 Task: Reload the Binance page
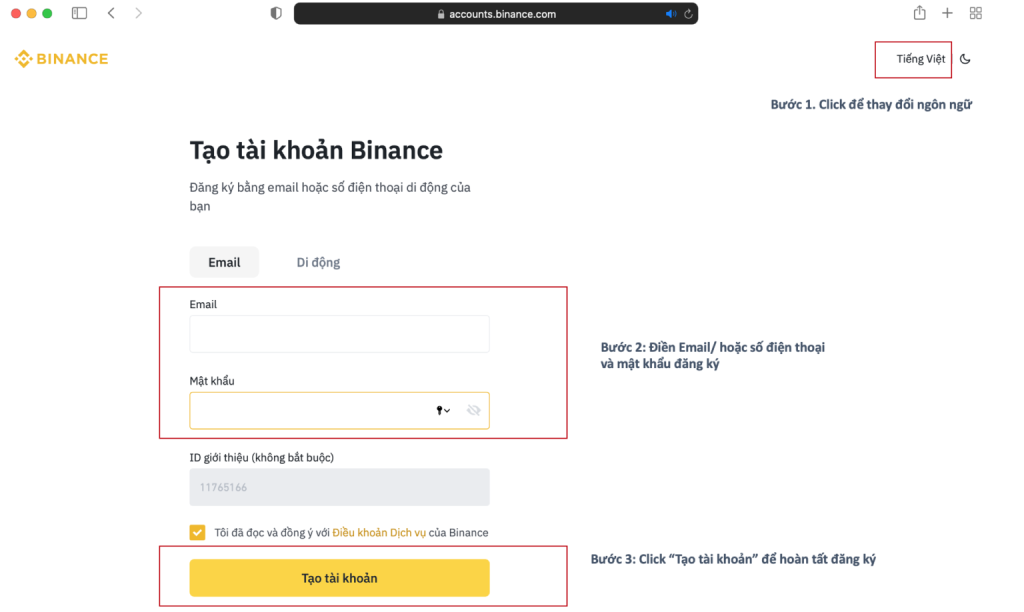coord(688,14)
